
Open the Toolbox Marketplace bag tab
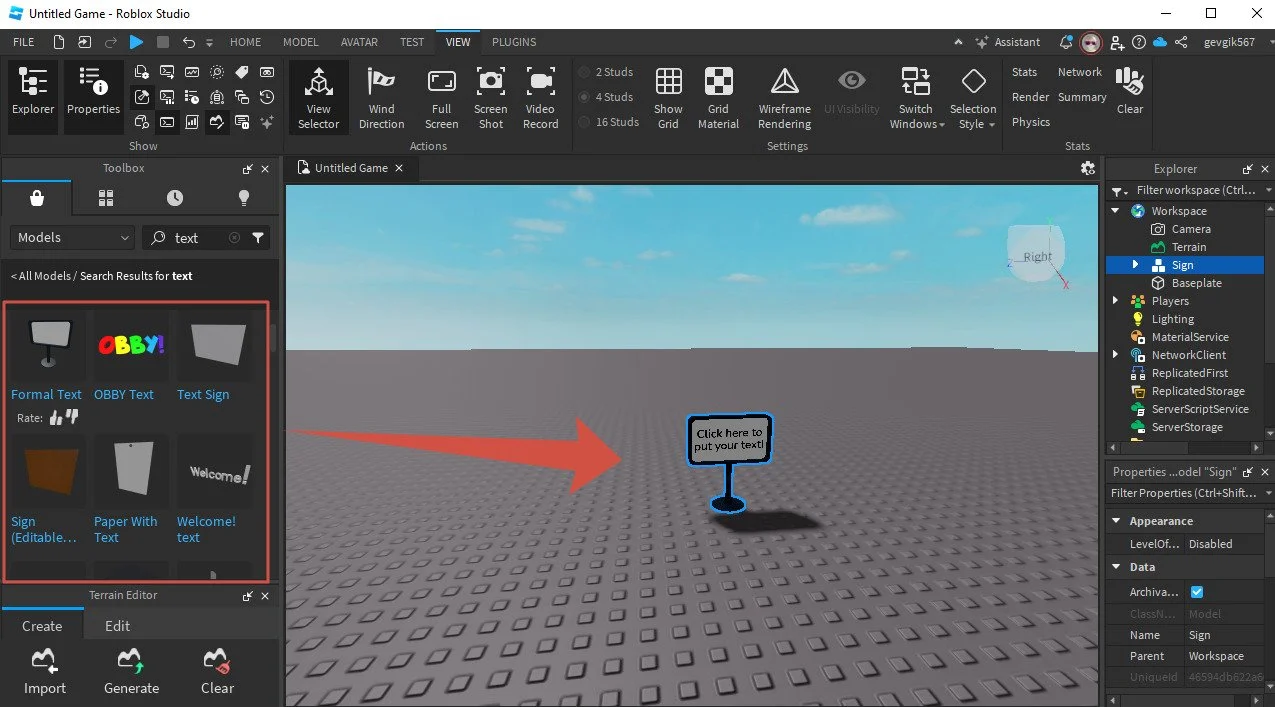[x=37, y=198]
